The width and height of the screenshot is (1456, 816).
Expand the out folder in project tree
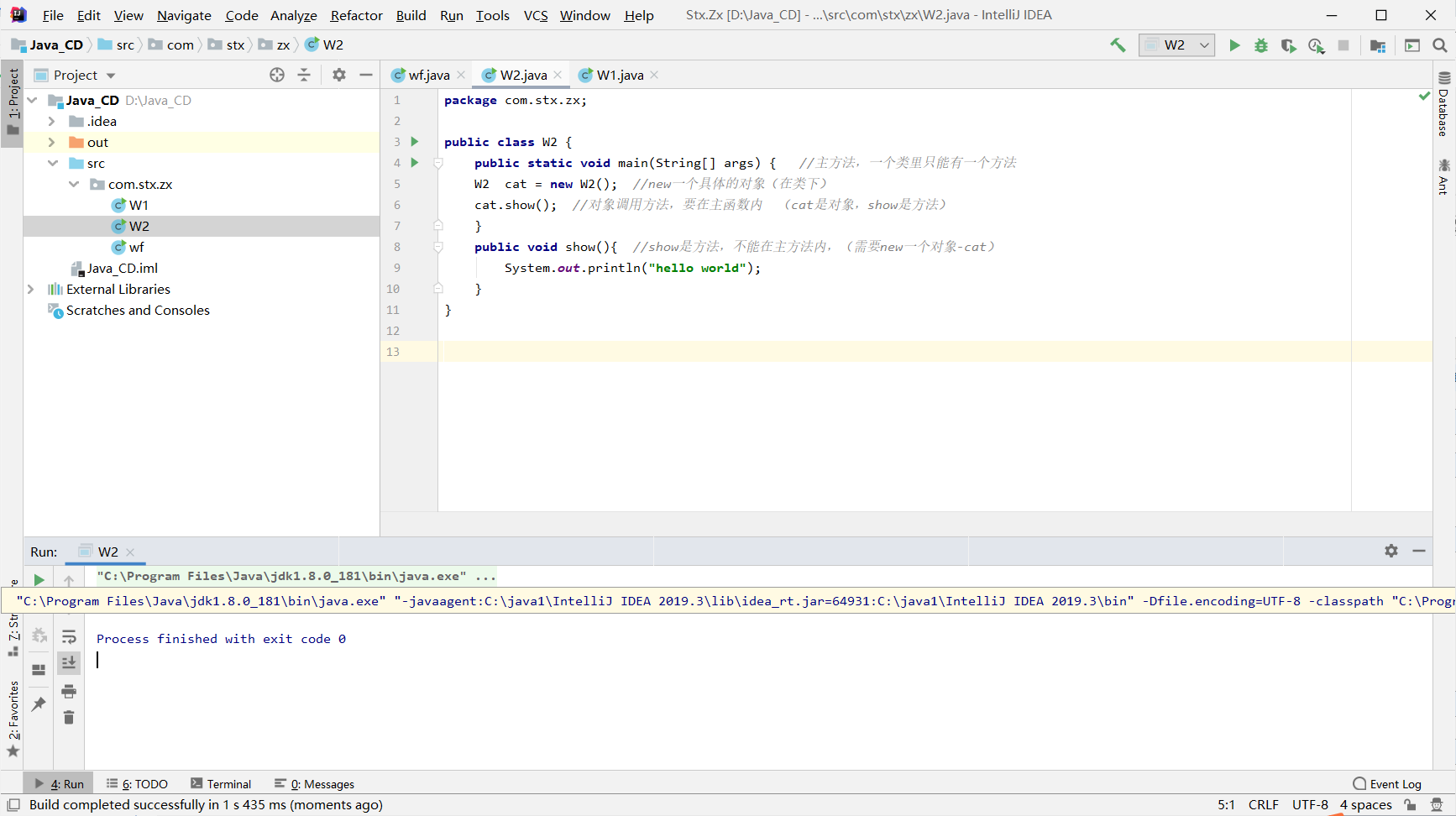click(52, 142)
